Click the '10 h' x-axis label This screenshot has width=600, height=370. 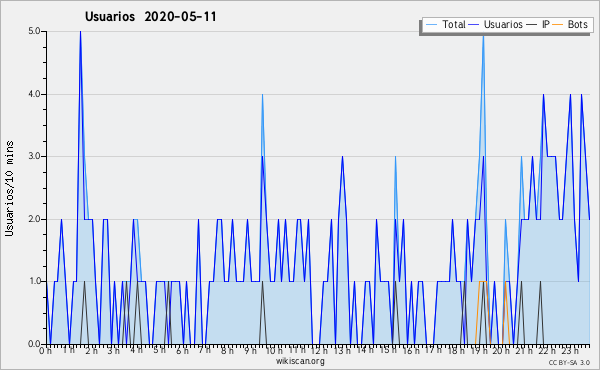click(274, 350)
